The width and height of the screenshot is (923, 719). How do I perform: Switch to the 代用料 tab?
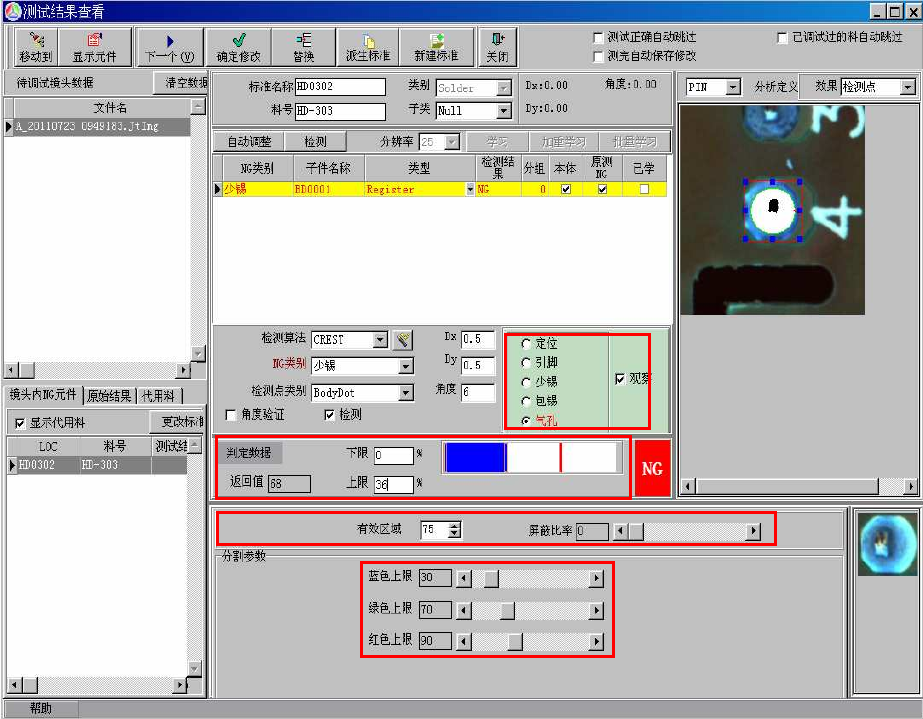tap(159, 395)
